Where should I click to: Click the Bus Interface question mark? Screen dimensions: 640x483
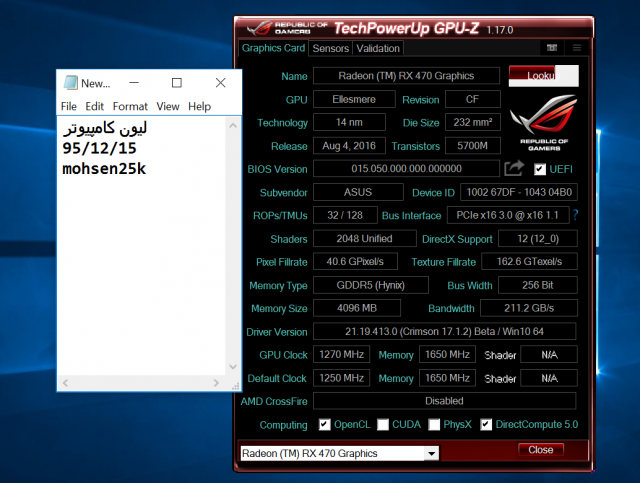(x=575, y=215)
